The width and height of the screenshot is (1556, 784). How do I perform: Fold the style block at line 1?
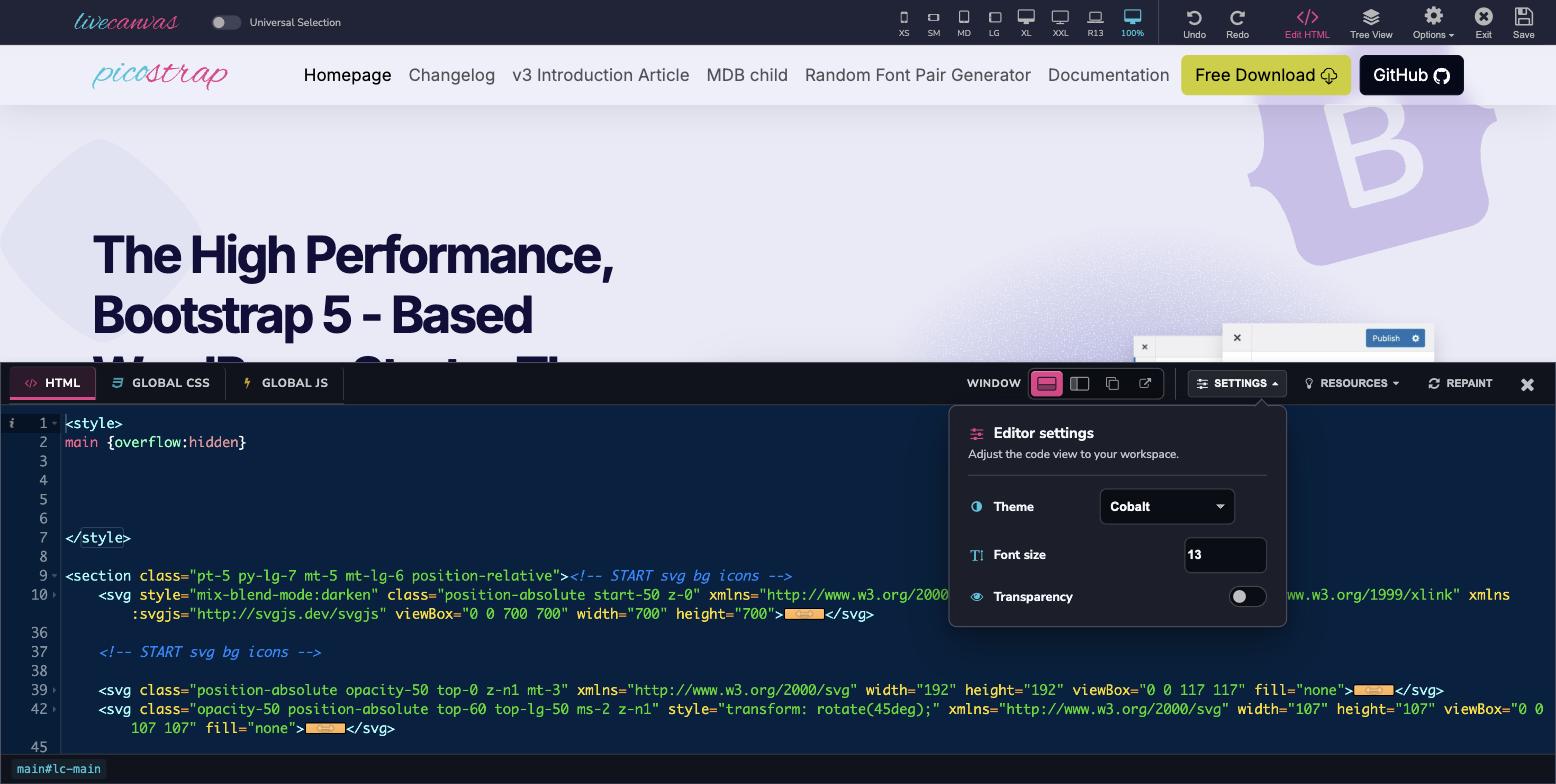point(55,423)
